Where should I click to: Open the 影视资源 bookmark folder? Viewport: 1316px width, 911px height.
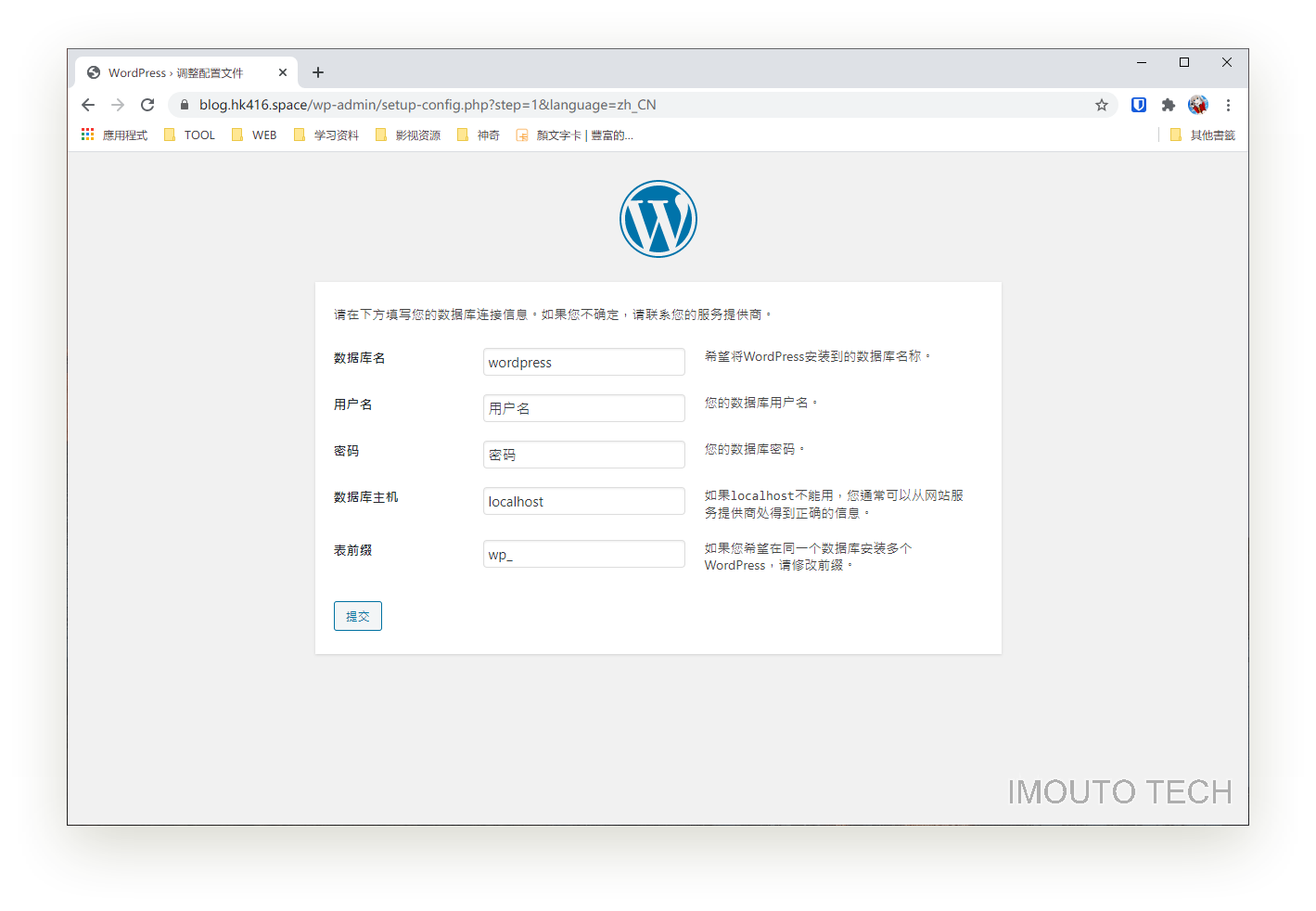[408, 135]
